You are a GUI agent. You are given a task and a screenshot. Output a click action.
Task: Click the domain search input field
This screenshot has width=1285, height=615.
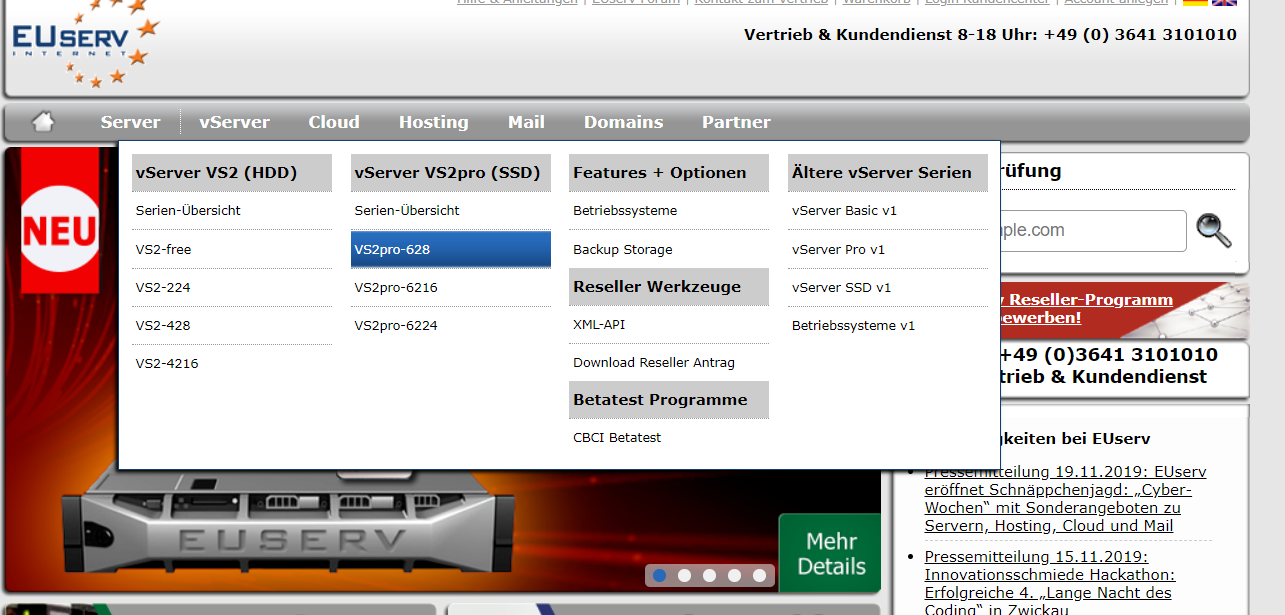pyautogui.click(x=1092, y=230)
